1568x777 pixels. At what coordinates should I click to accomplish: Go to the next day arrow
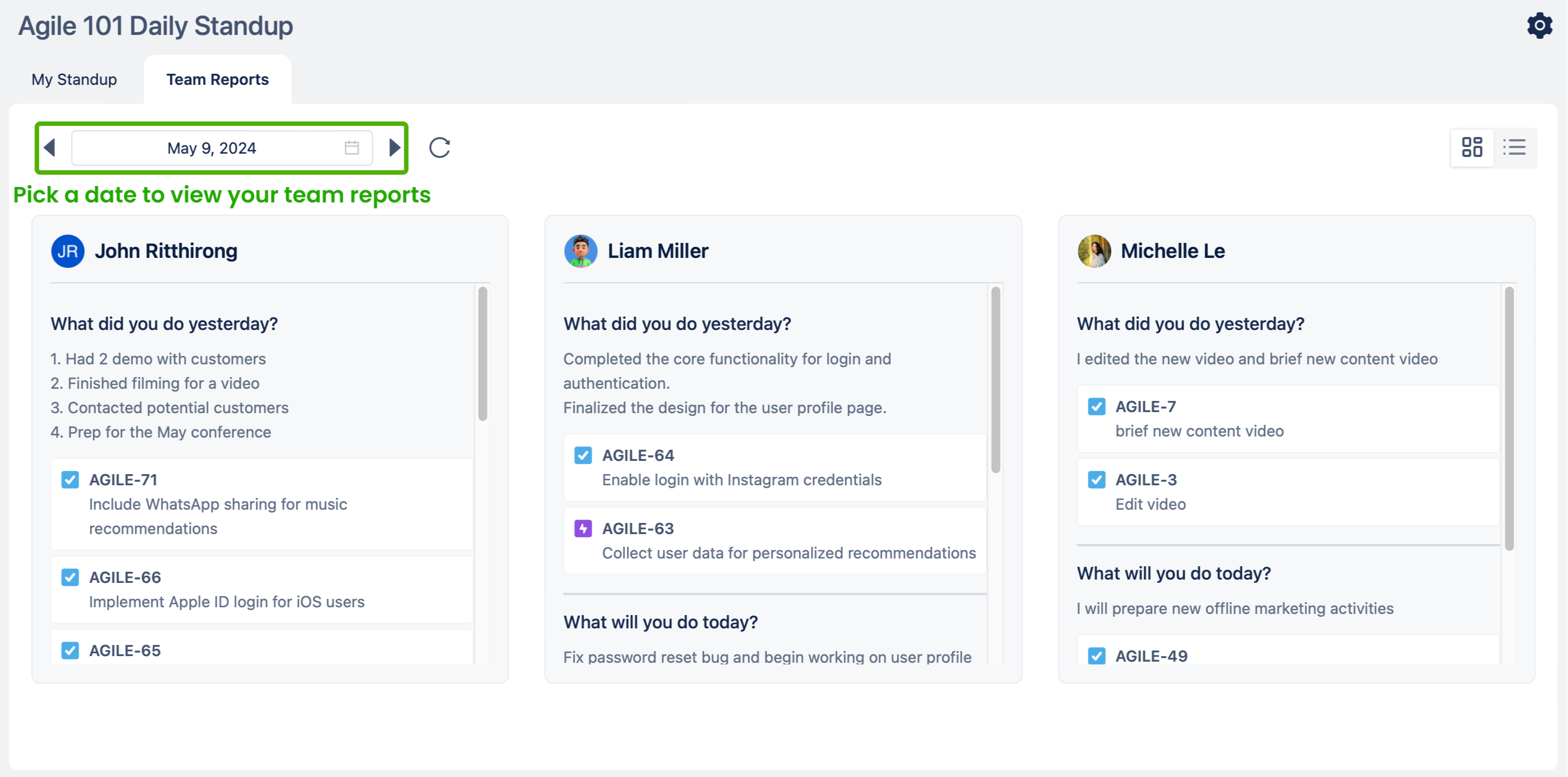[x=394, y=148]
